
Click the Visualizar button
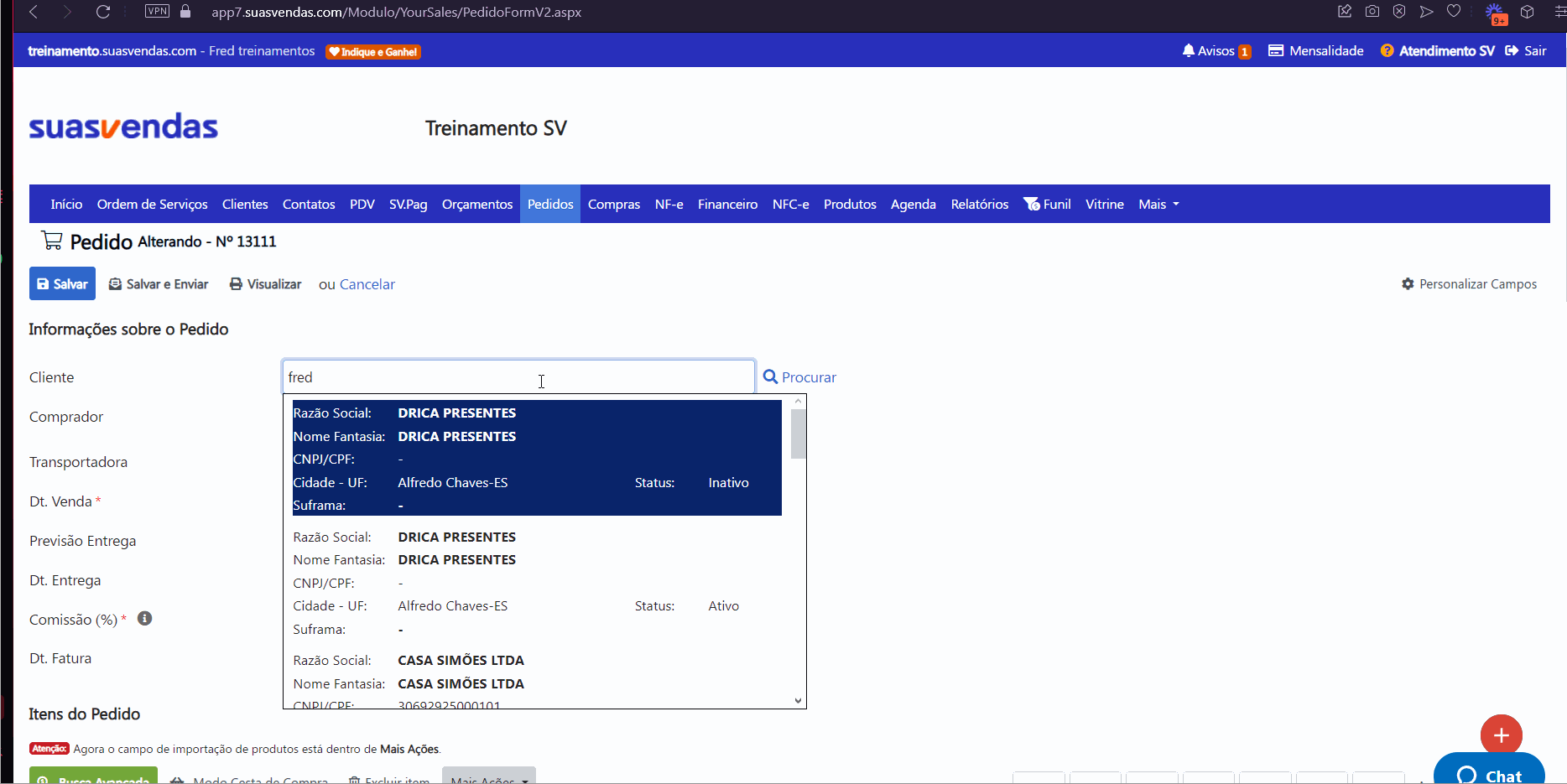coord(265,284)
